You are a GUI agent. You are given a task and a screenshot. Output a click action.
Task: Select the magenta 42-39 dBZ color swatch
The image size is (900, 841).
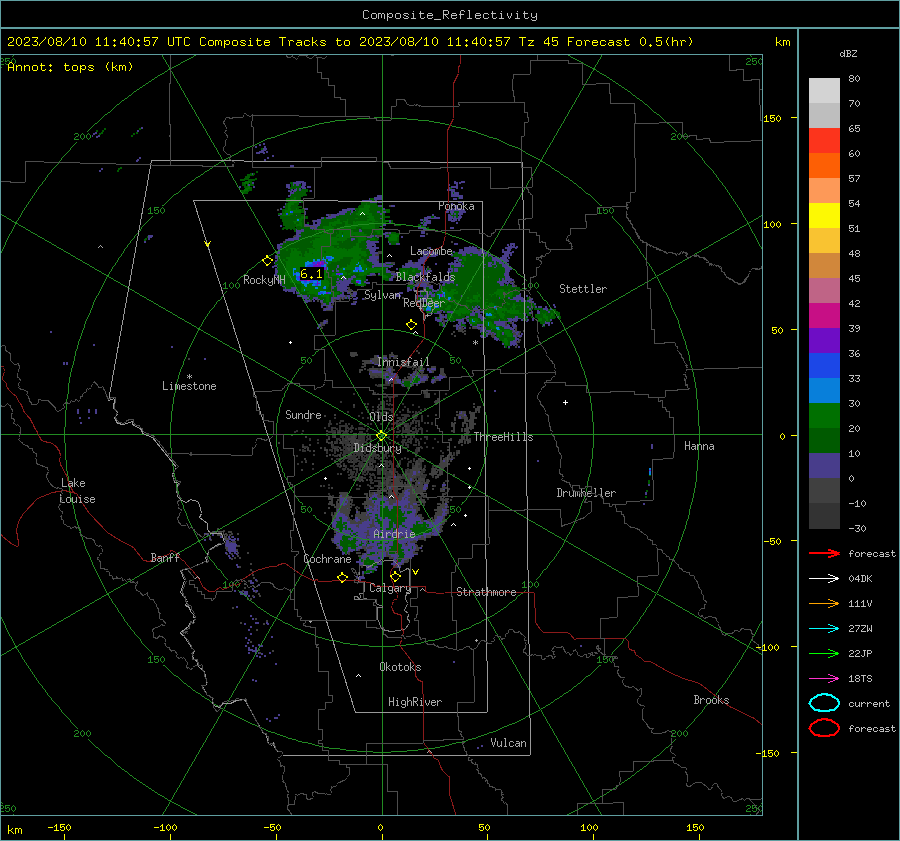824,316
